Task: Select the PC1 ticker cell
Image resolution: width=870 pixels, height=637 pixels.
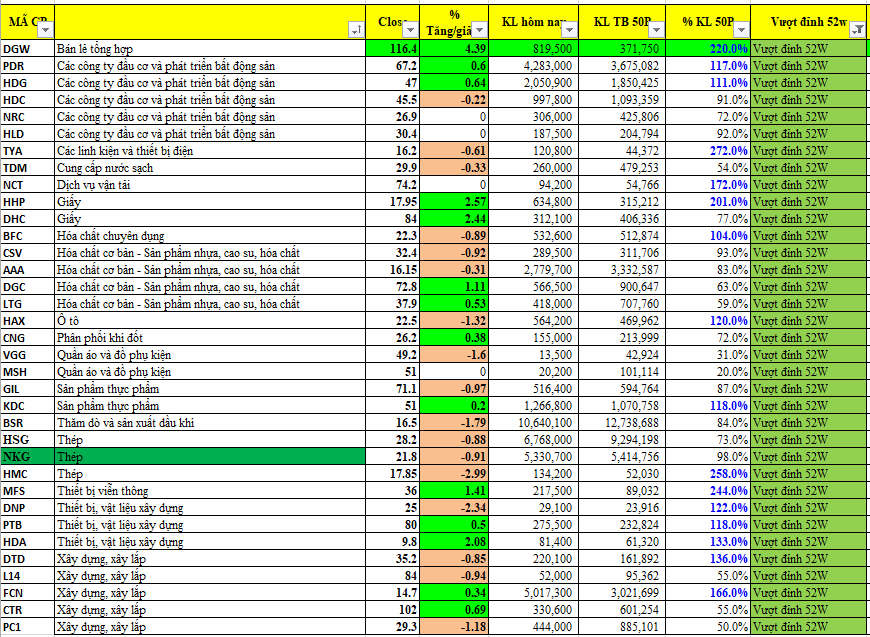Action: click(27, 626)
